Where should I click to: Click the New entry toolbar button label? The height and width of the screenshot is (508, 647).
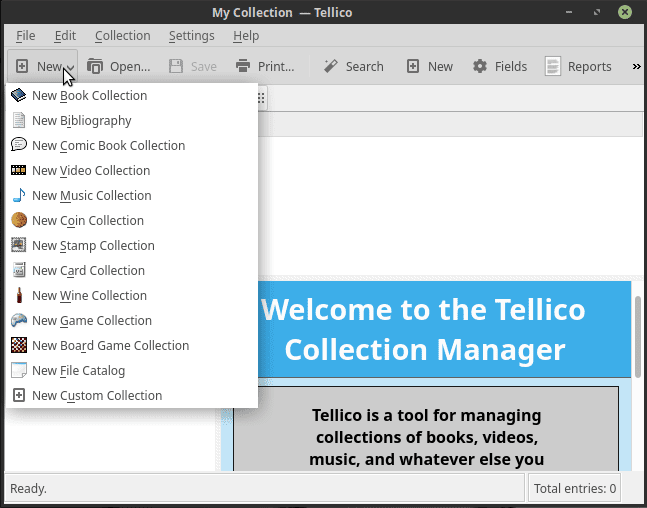(440, 66)
